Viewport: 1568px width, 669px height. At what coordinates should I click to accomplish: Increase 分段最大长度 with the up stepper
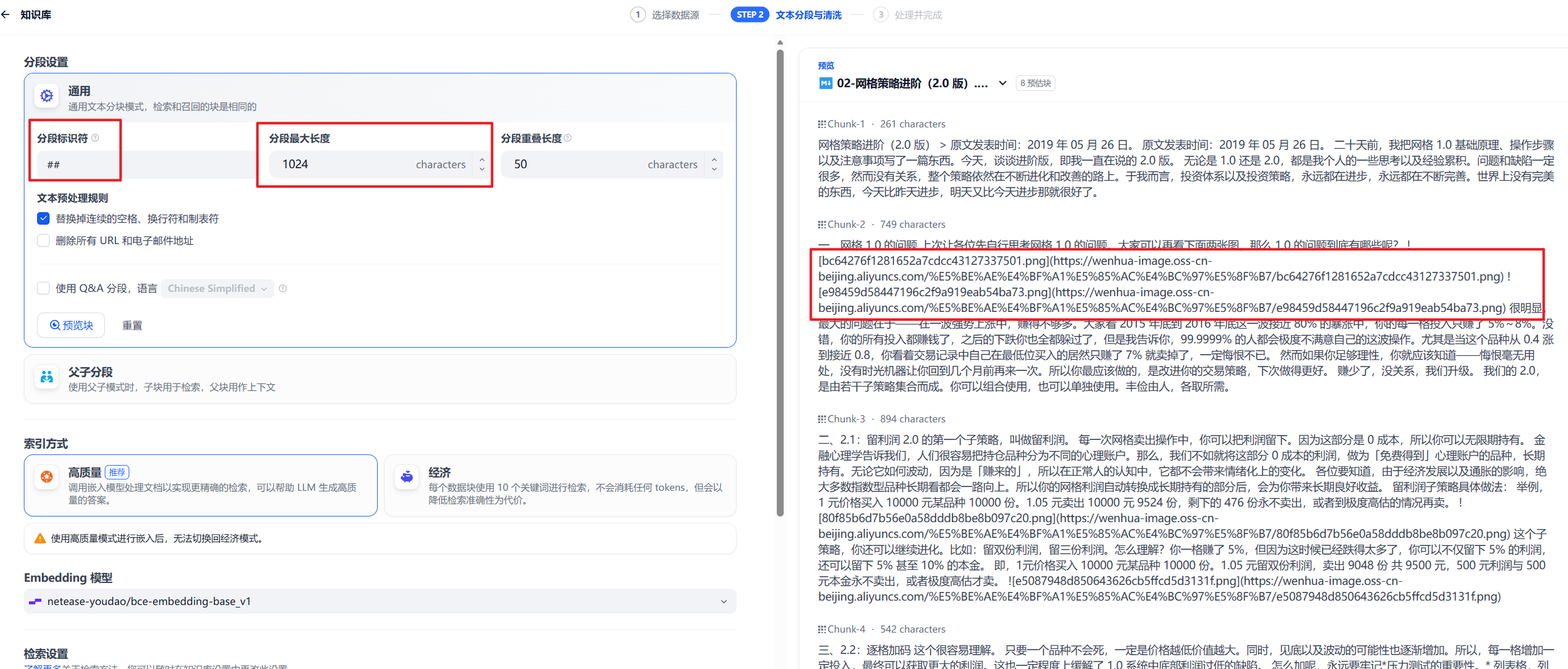click(x=481, y=159)
